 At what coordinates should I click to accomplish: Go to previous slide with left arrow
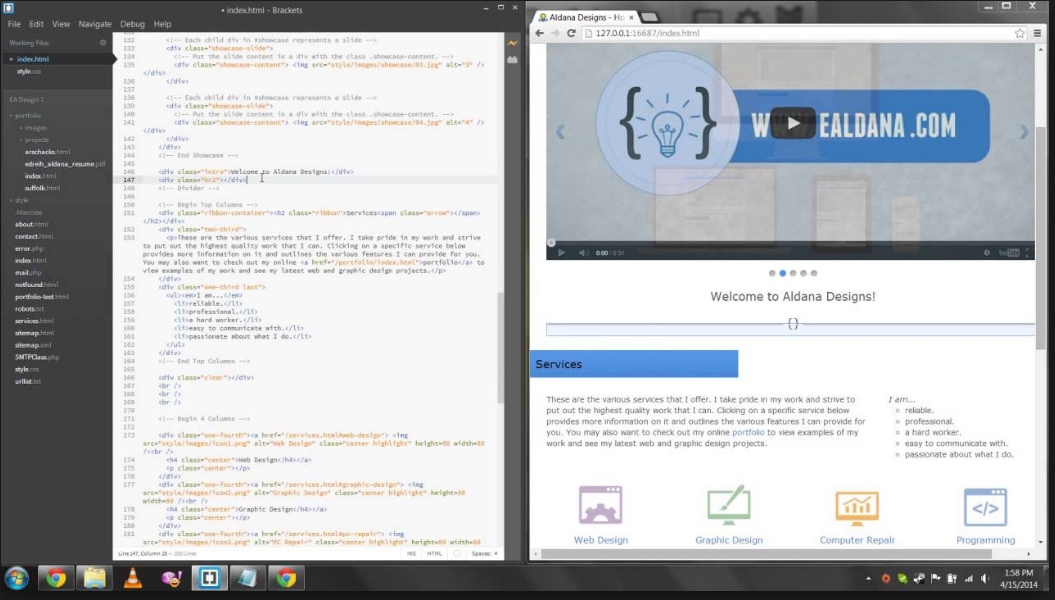pyautogui.click(x=560, y=132)
